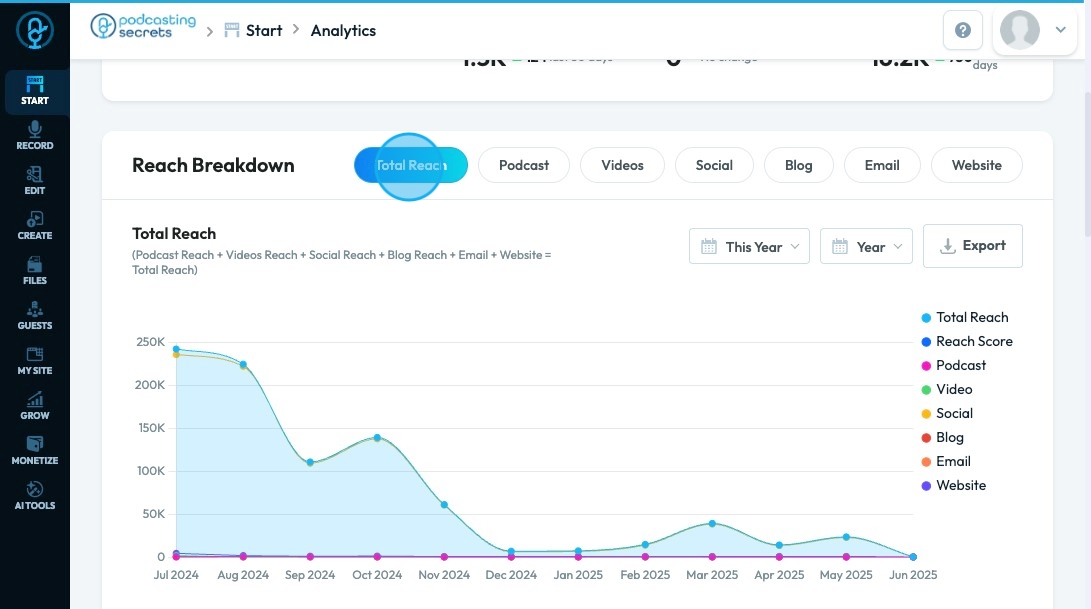
Task: Select the Total Reach tab
Action: click(411, 165)
